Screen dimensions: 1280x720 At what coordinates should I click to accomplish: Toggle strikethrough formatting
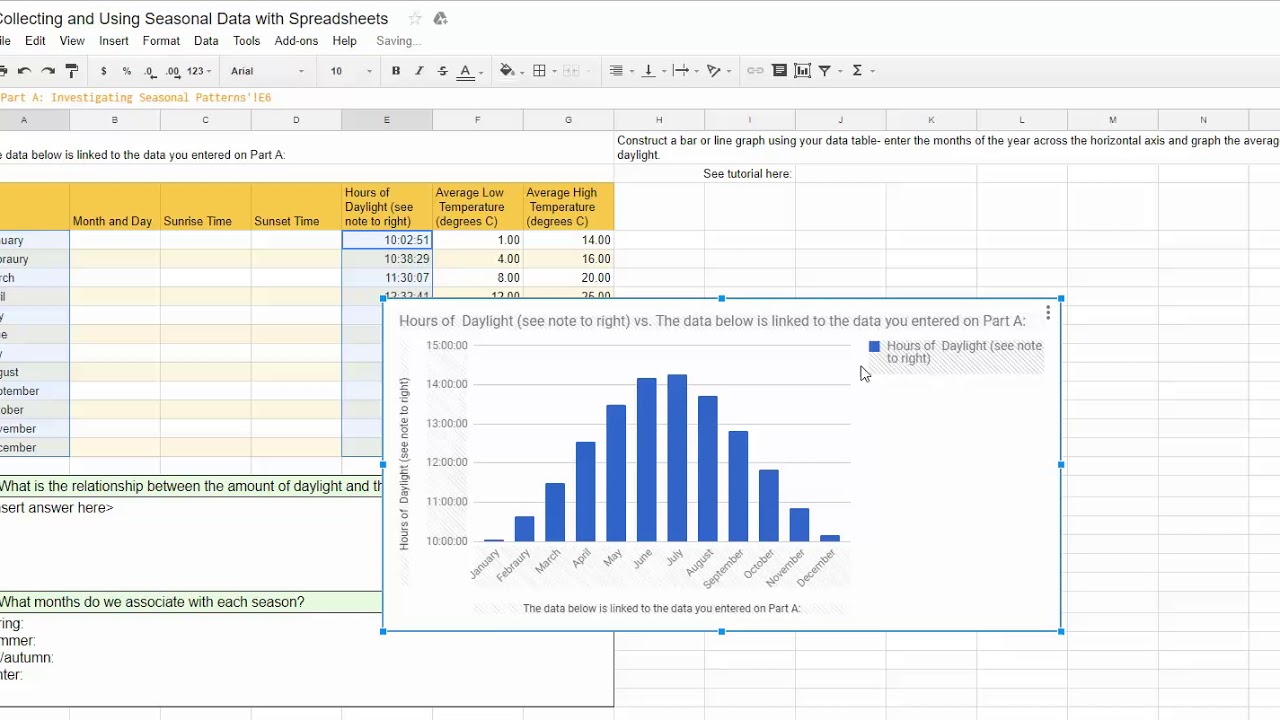tap(442, 71)
